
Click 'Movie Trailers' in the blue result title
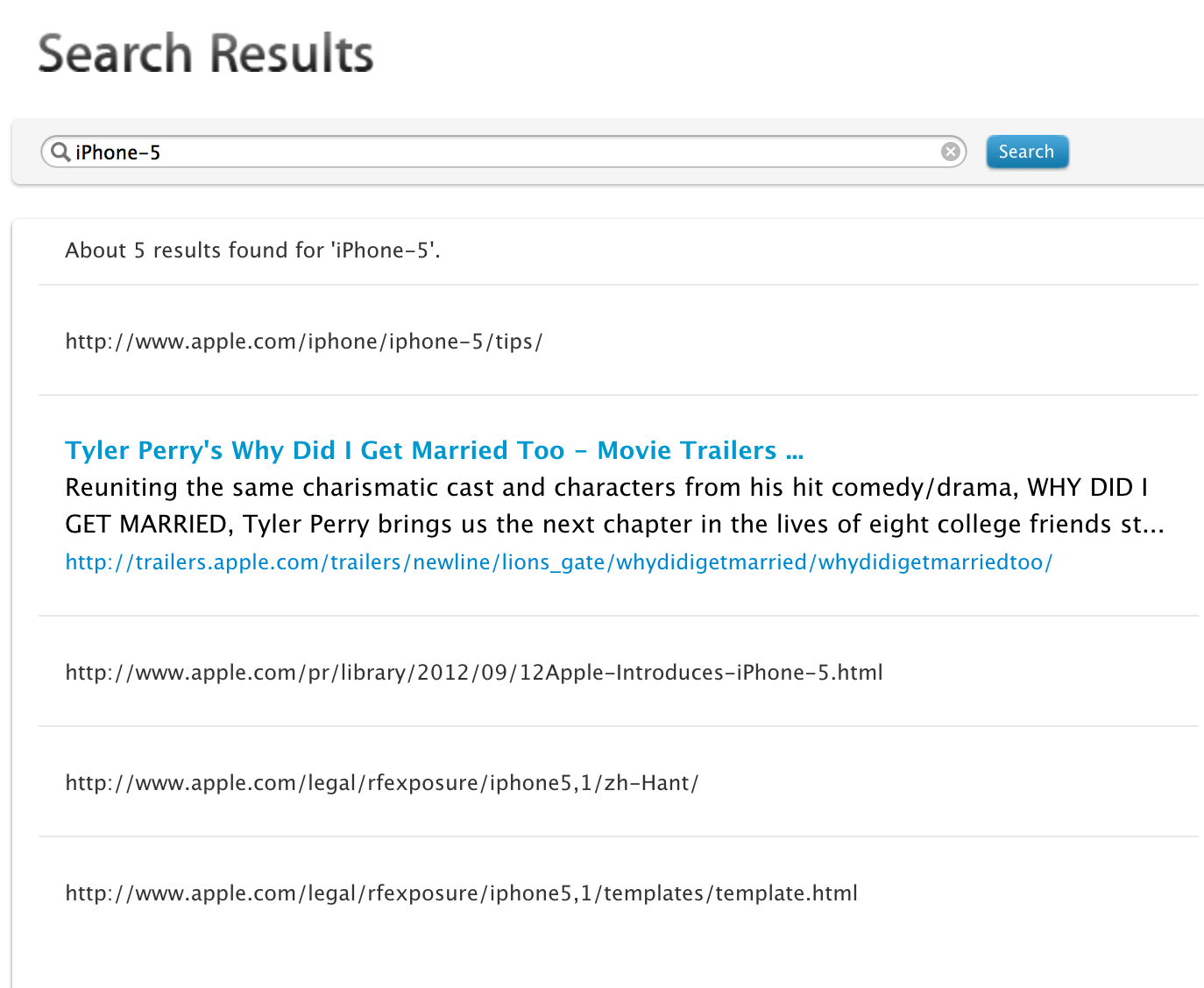pyautogui.click(x=686, y=450)
